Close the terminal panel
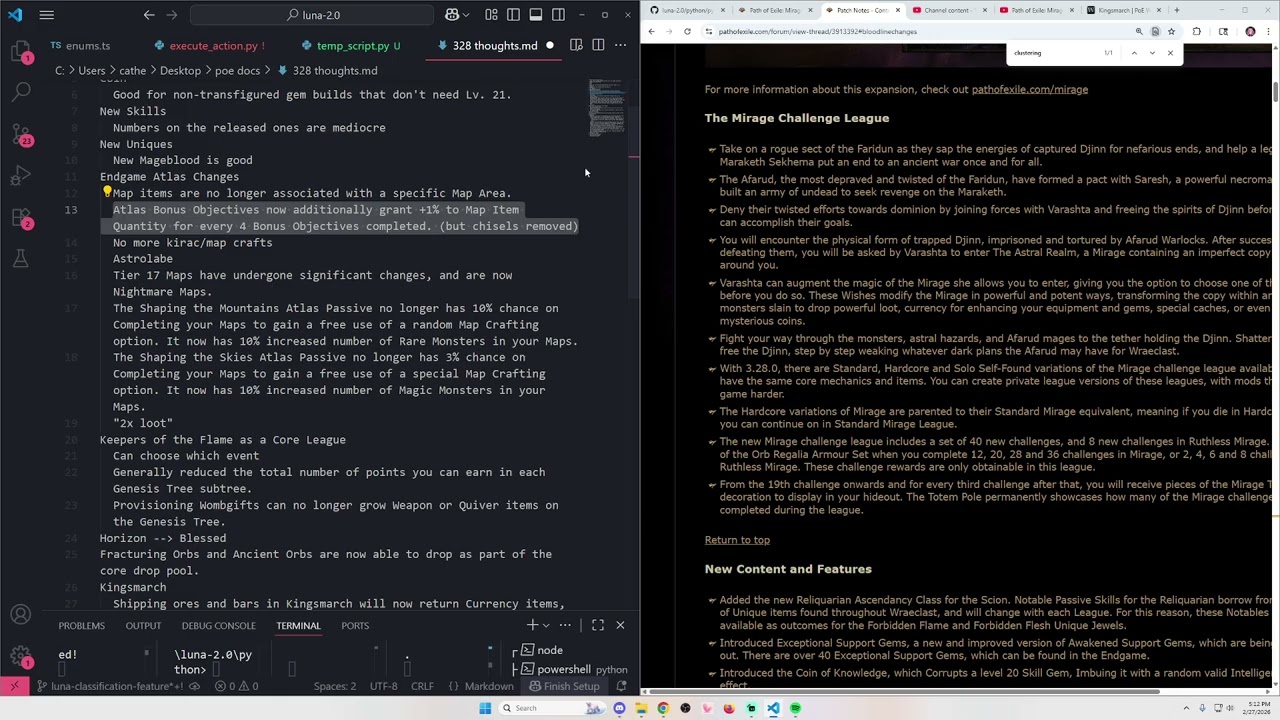This screenshot has height=720, width=1280. pyautogui.click(x=620, y=625)
